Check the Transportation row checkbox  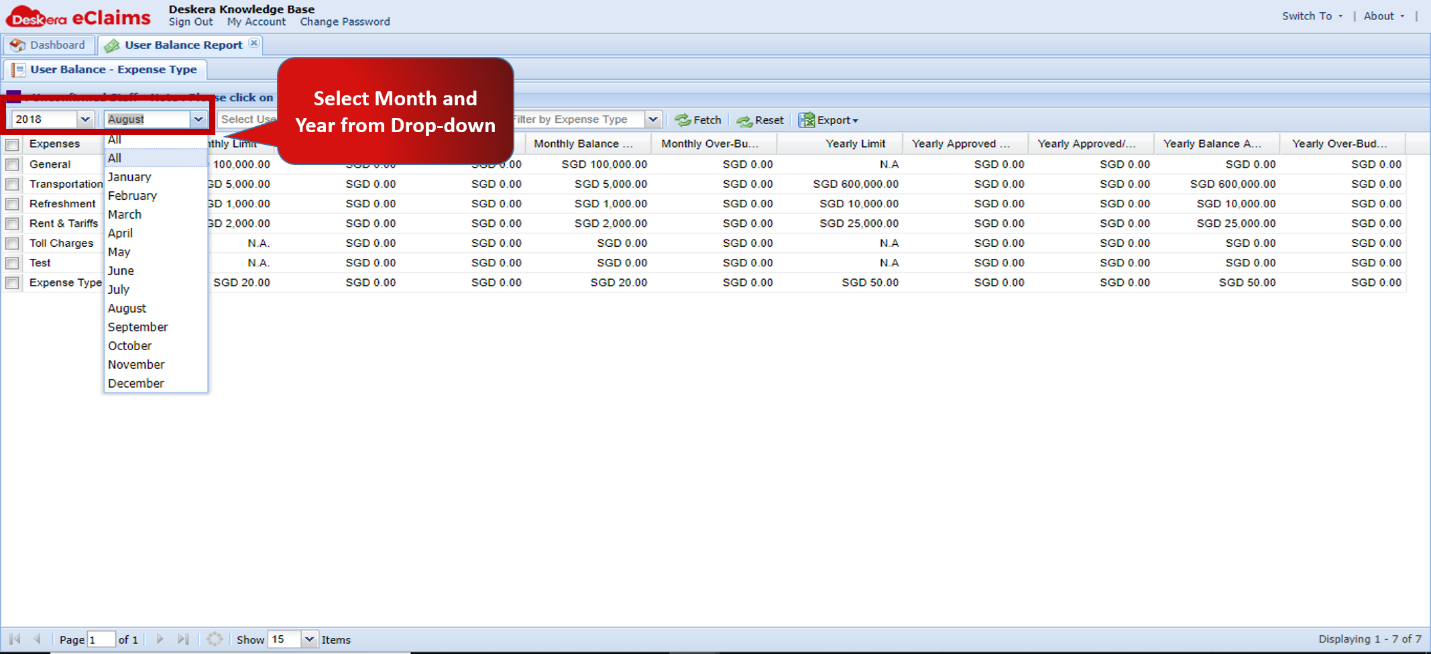12,184
